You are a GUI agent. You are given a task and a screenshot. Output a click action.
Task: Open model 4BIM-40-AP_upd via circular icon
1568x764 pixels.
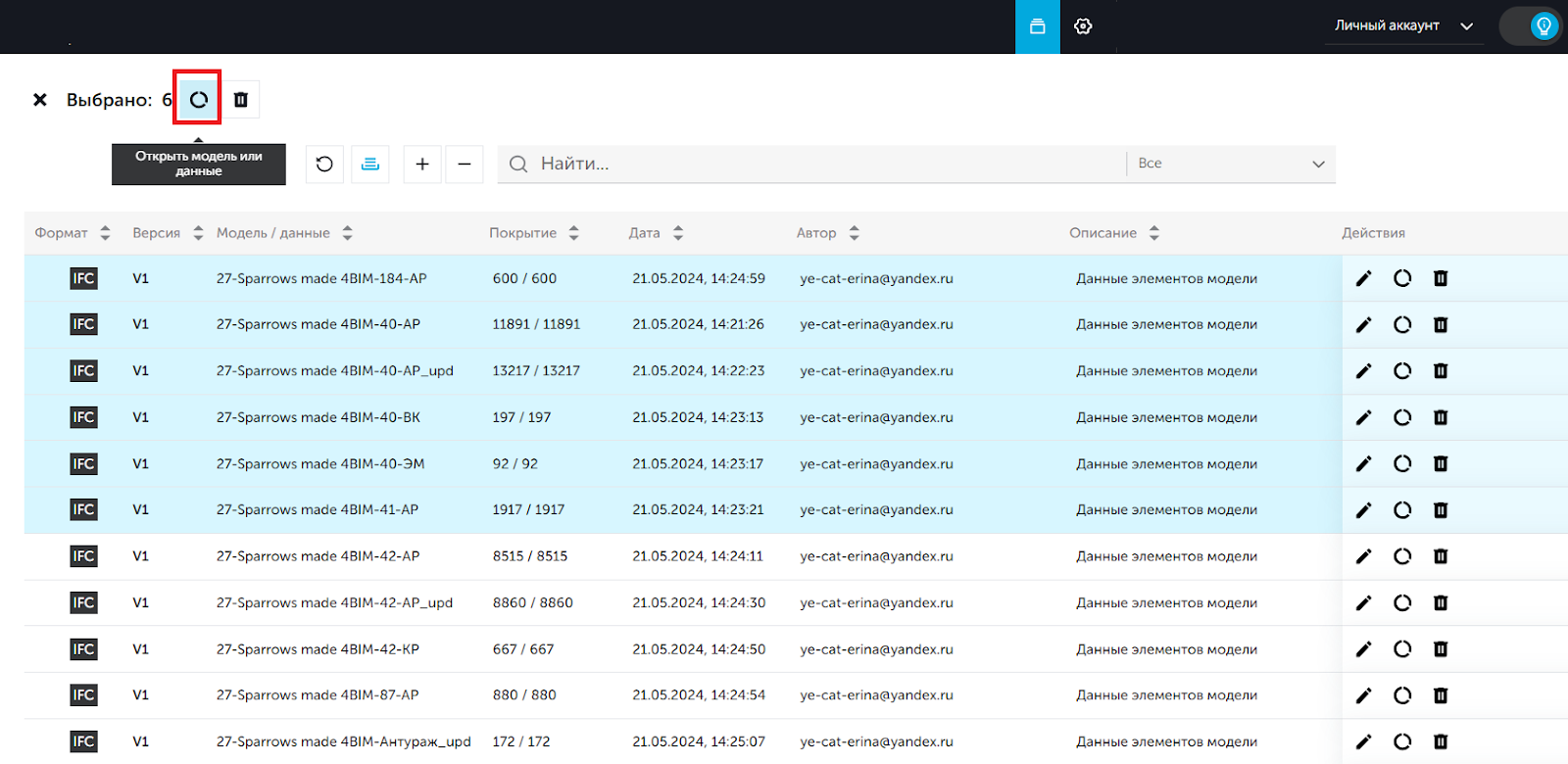[1402, 371]
